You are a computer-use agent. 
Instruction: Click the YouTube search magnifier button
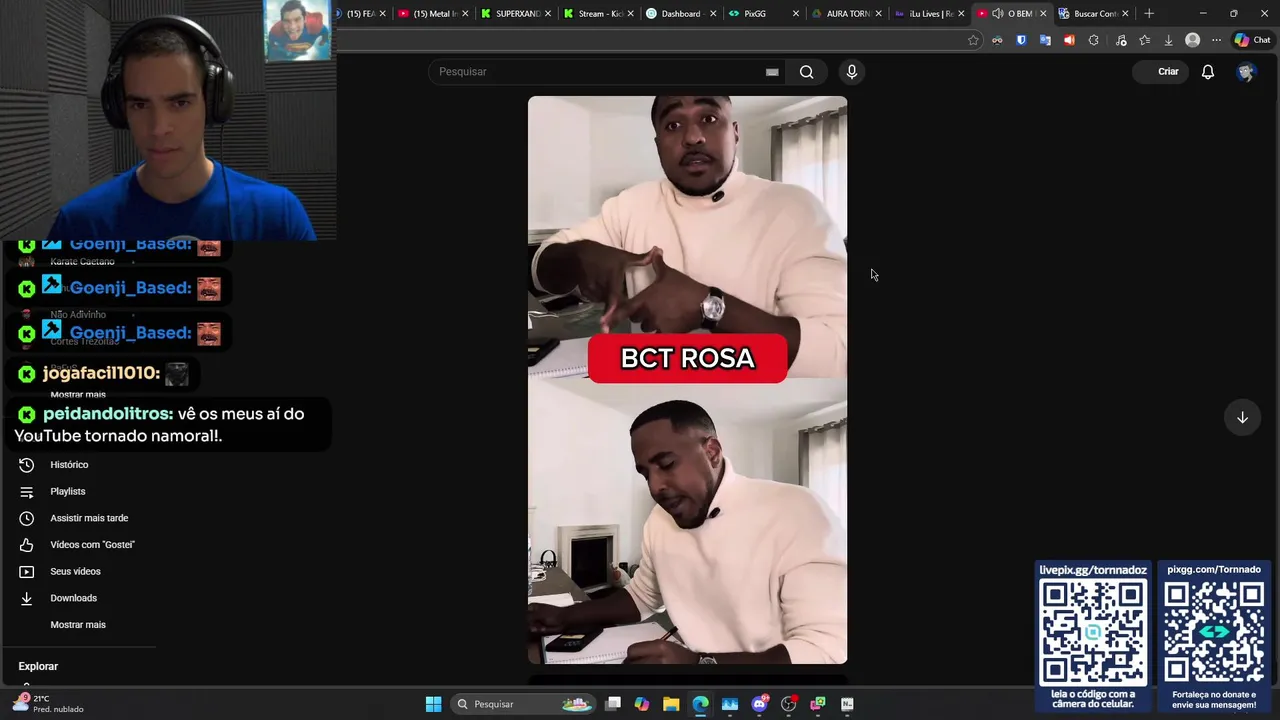point(806,72)
